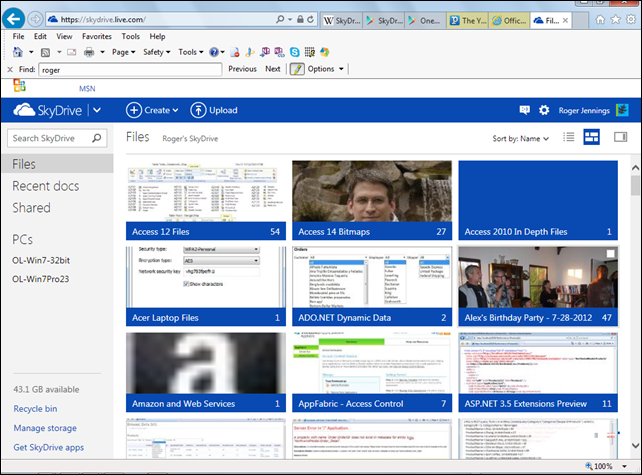Select Recent docs in the sidebar
Image resolution: width=642 pixels, height=475 pixels.
coord(46,185)
